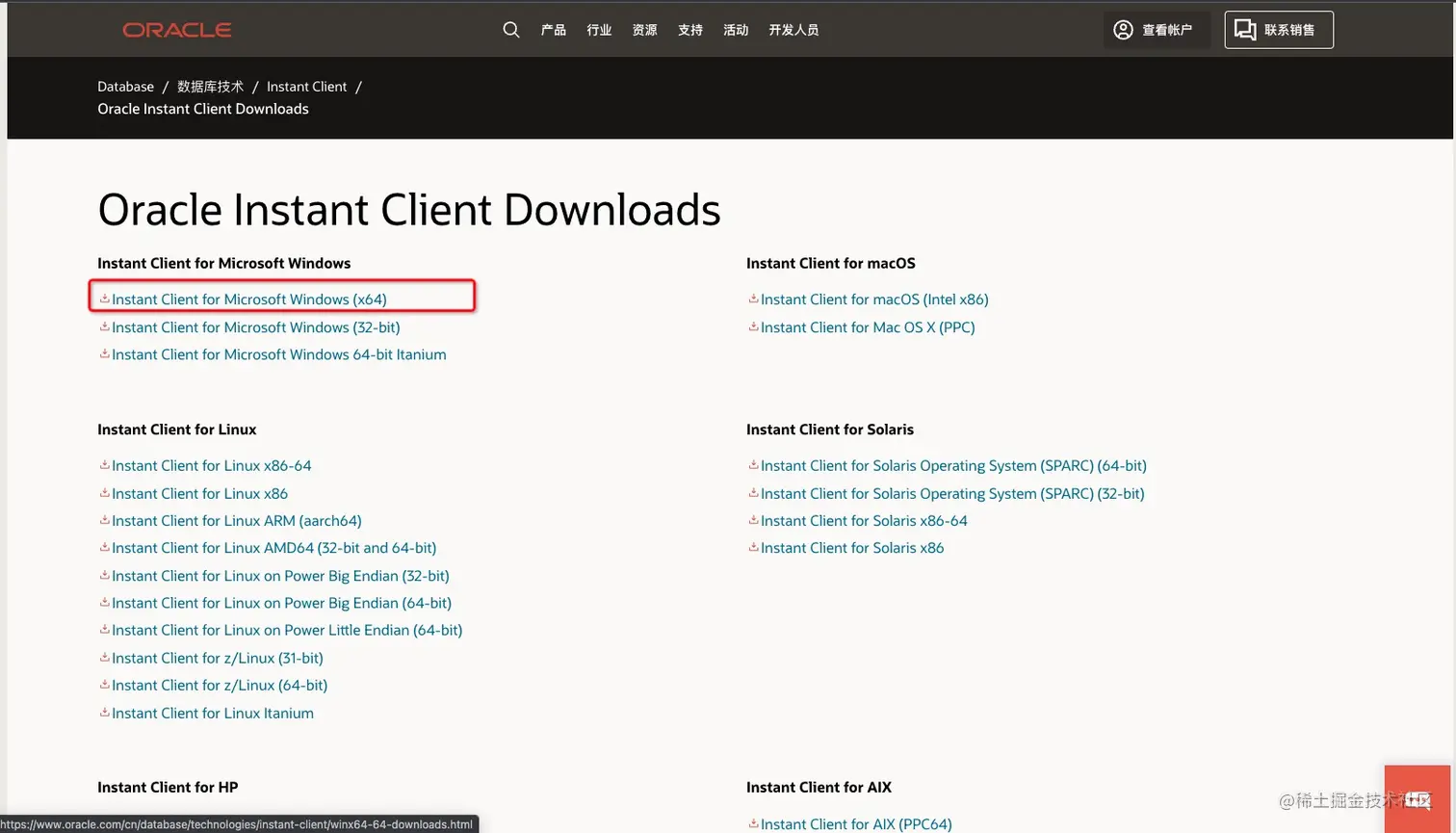Screen dimensions: 1456x833
Task: Click the Database breadcrumb link
Action: coord(125,86)
